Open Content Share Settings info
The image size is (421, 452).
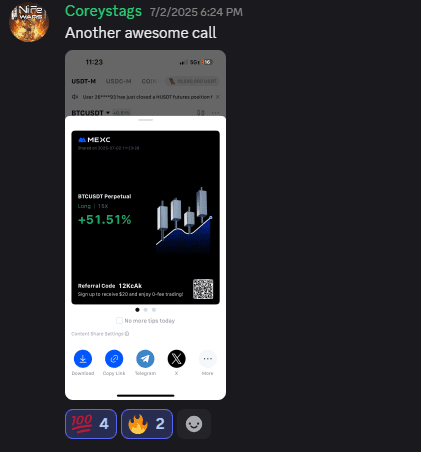coord(127,334)
